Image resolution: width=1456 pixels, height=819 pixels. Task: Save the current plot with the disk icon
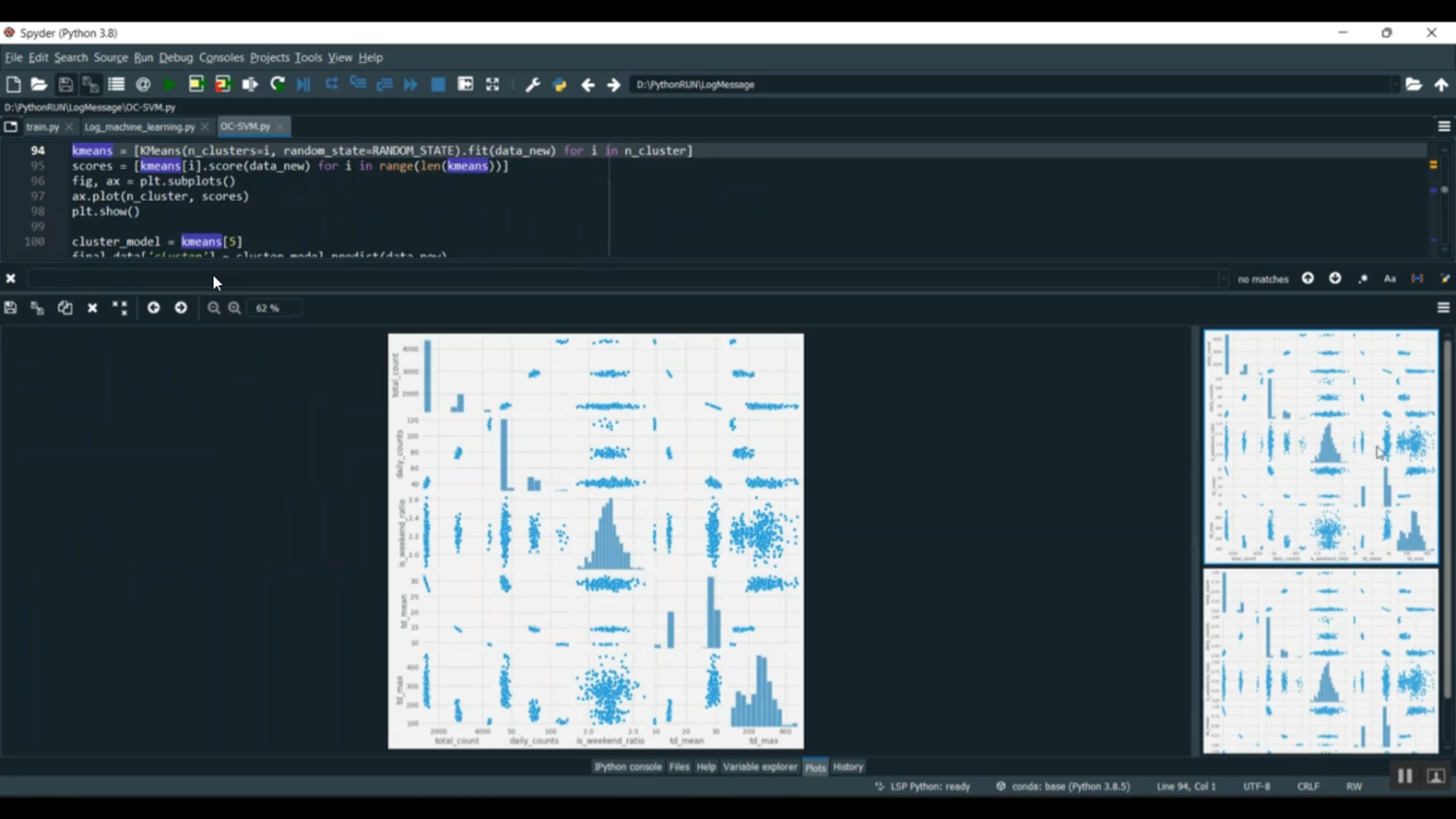tap(10, 308)
